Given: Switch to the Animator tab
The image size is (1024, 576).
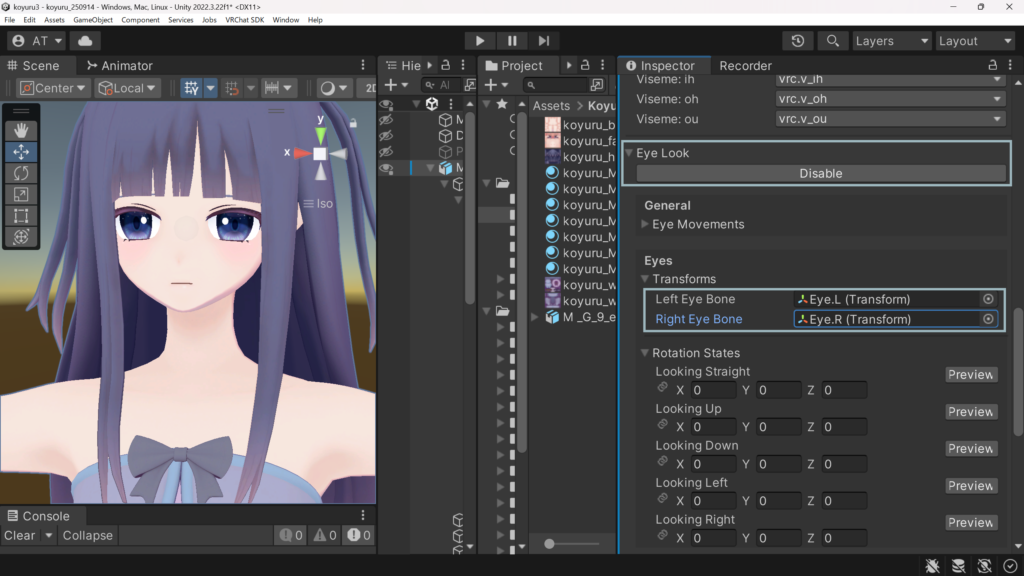Looking at the screenshot, I should click(120, 66).
